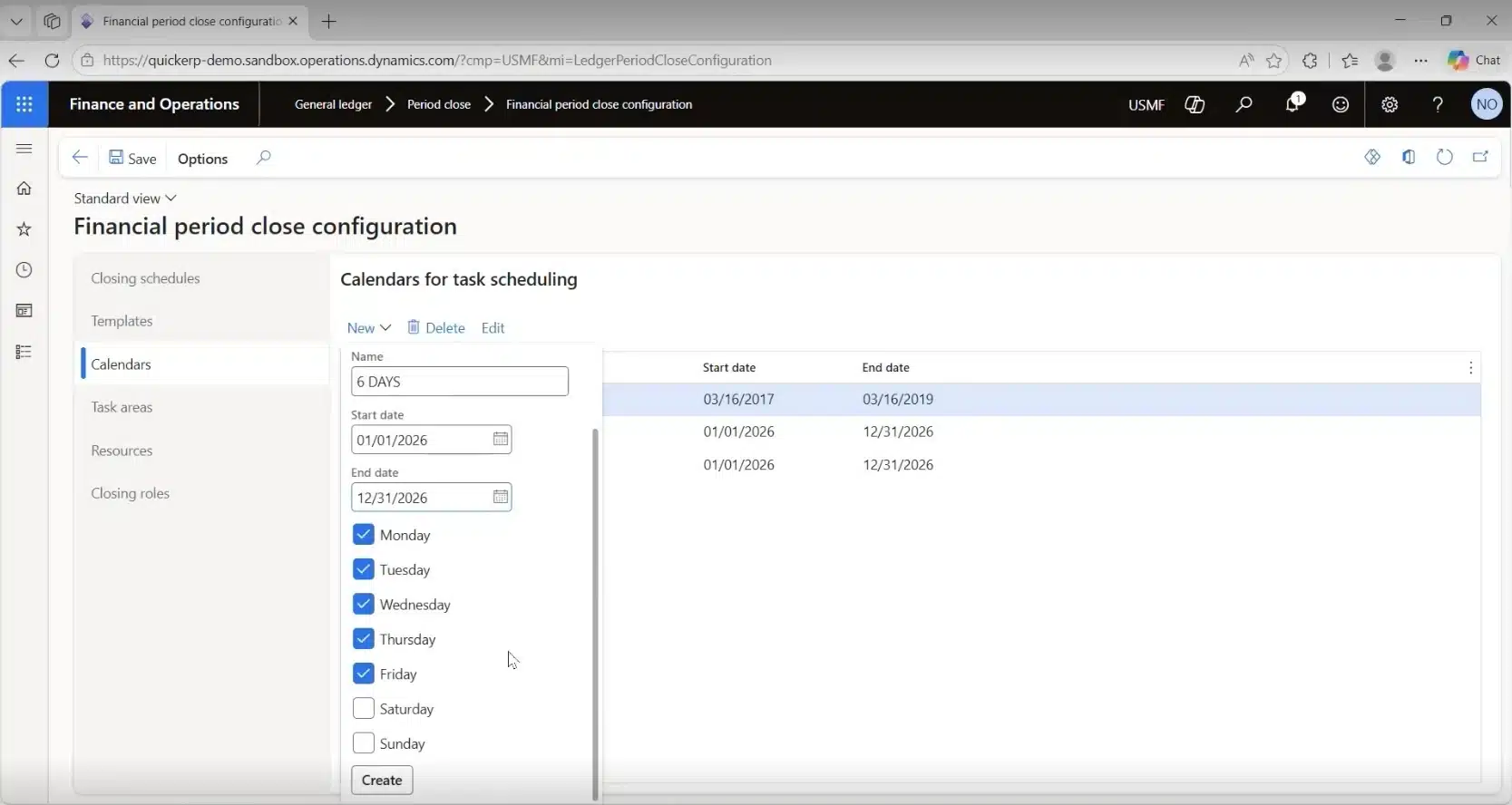
Task: Click the flyout vertical scrollbar
Action: coord(595,614)
